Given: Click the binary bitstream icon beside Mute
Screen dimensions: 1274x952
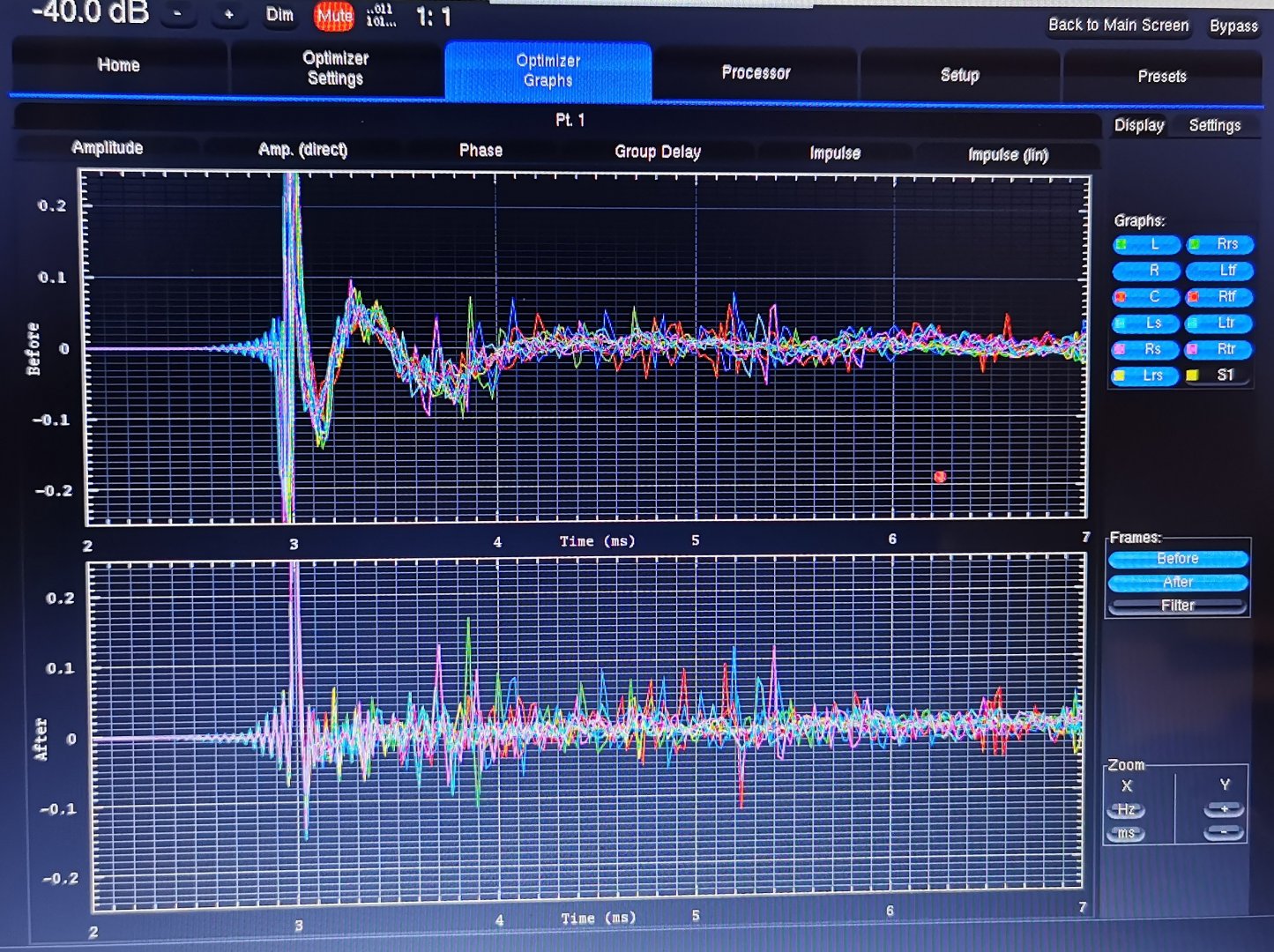Looking at the screenshot, I should tap(380, 16).
